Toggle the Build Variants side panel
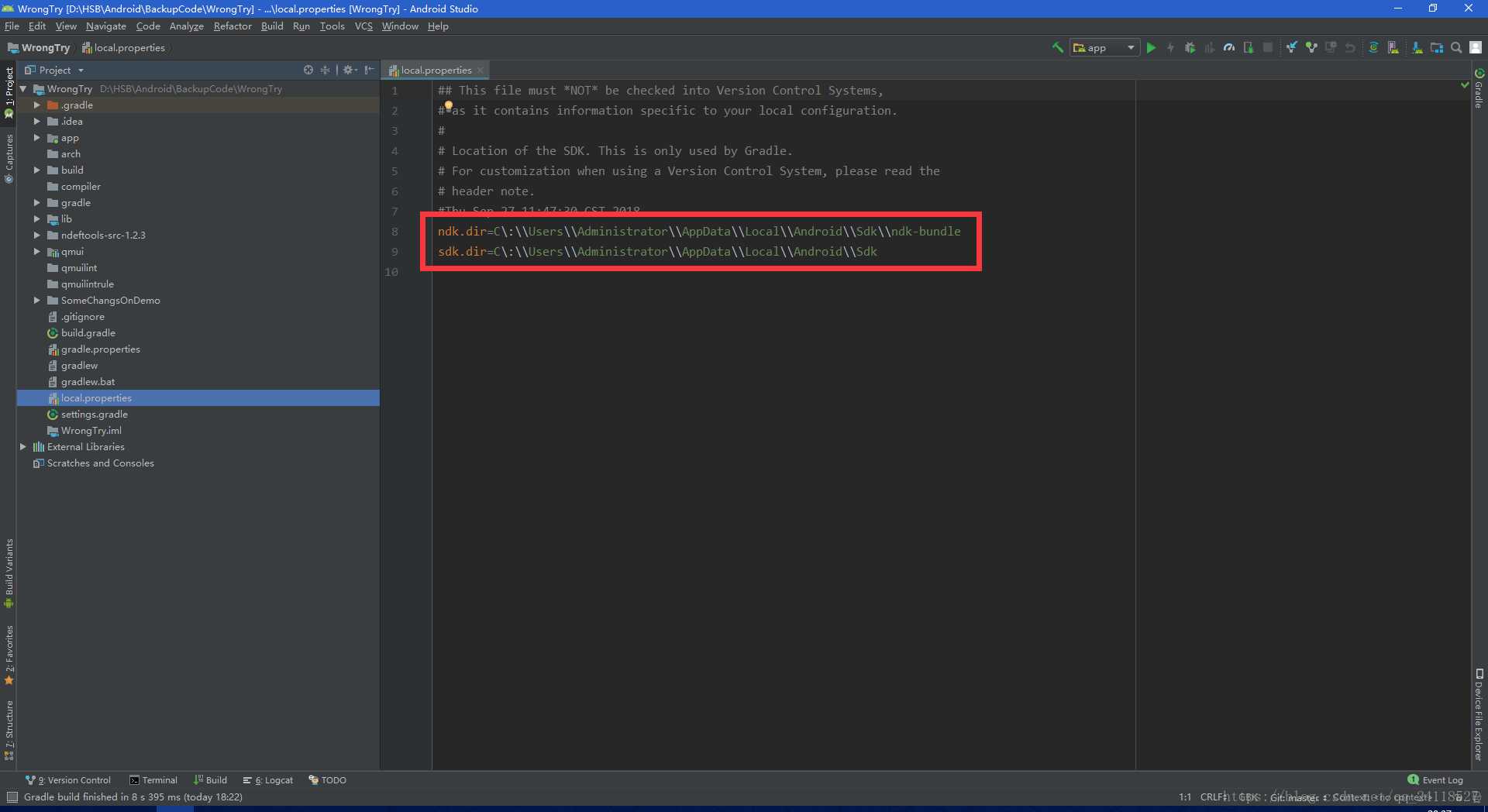1488x812 pixels. coord(9,573)
